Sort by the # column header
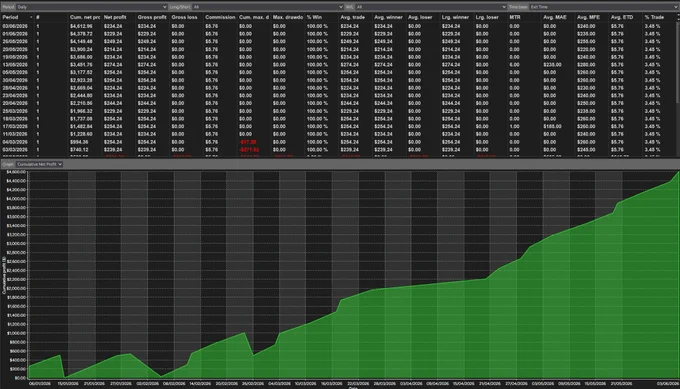The height and width of the screenshot is (389, 680). coord(51,17)
